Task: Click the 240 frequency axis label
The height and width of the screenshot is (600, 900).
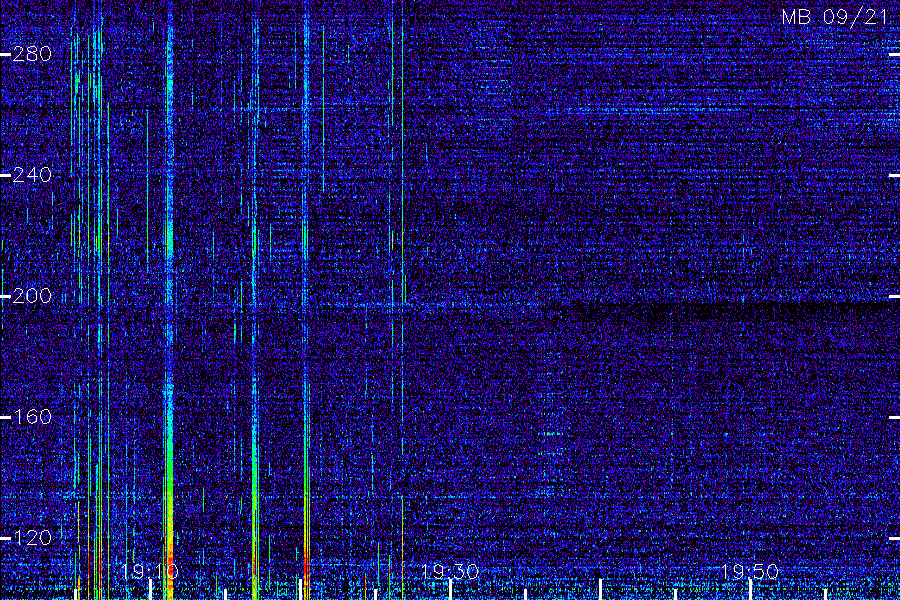Action: pyautogui.click(x=32, y=175)
